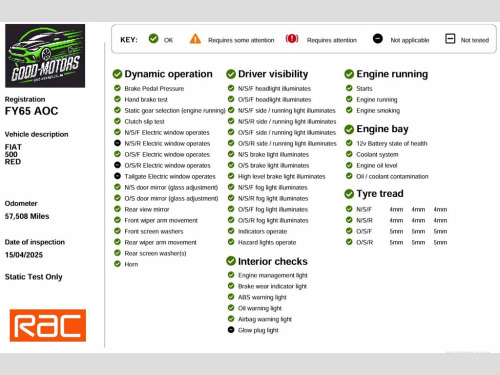This screenshot has height=375, width=500.
Task: Click the N/S/R Electric window black circle
Action: click(117, 143)
